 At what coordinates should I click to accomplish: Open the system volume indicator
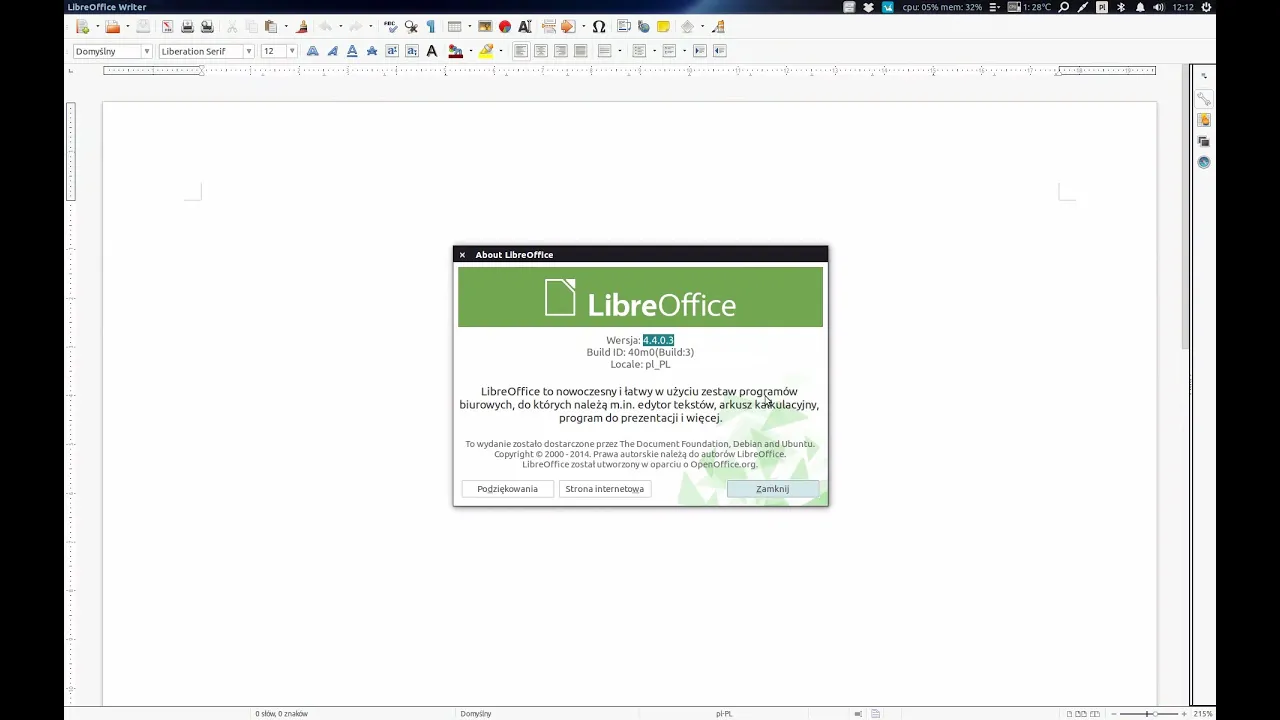(x=1159, y=7)
